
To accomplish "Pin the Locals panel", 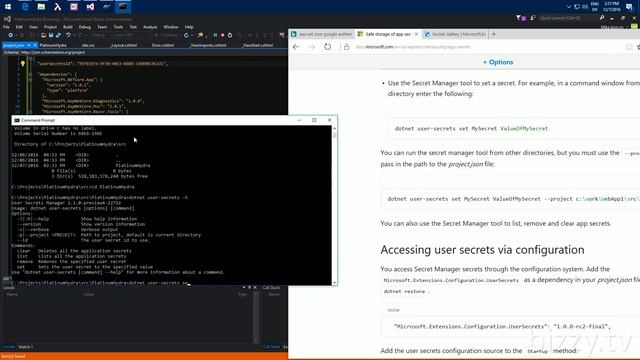I will point(249,288).
